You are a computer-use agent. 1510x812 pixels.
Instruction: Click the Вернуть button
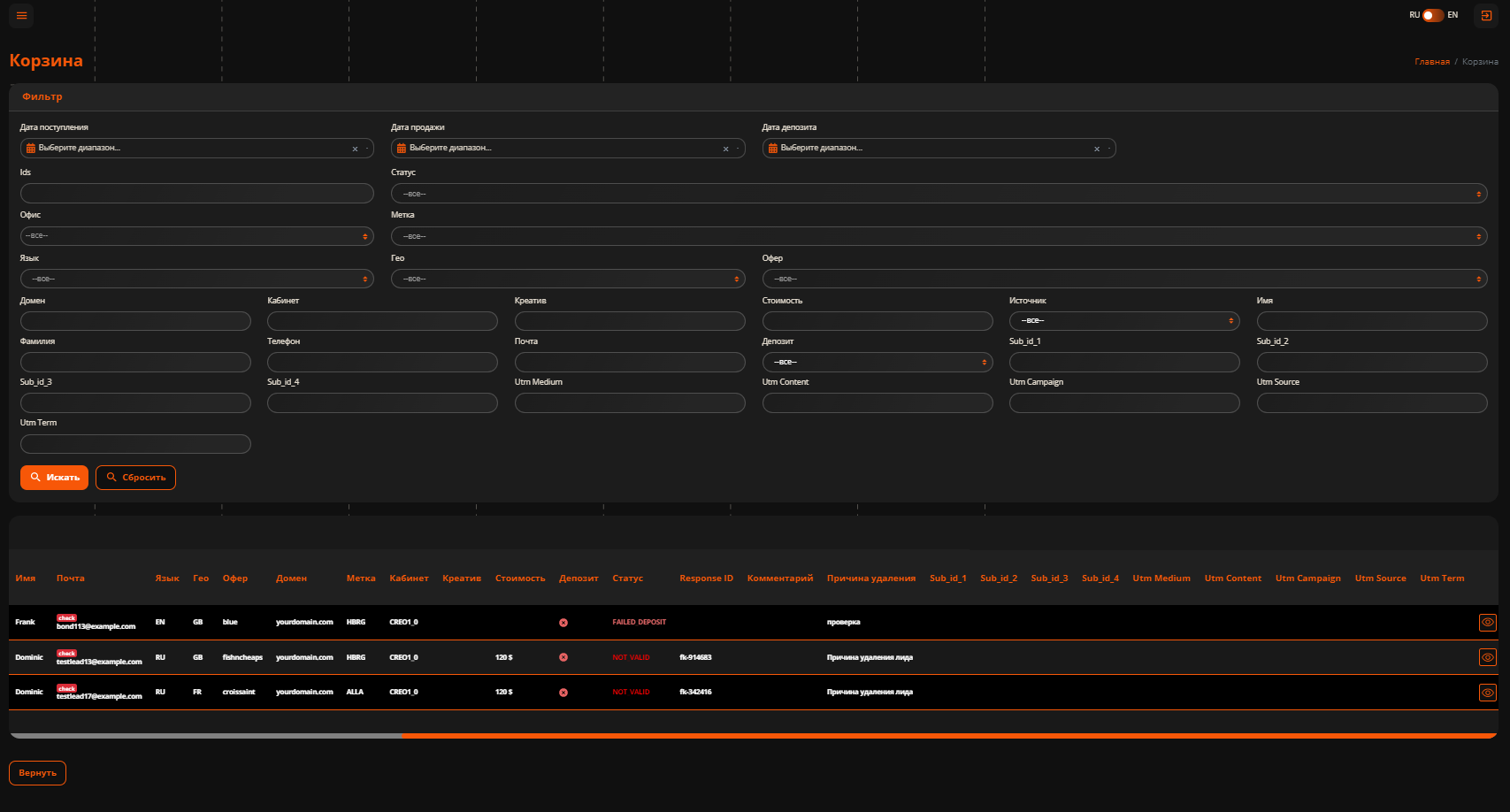[37, 773]
